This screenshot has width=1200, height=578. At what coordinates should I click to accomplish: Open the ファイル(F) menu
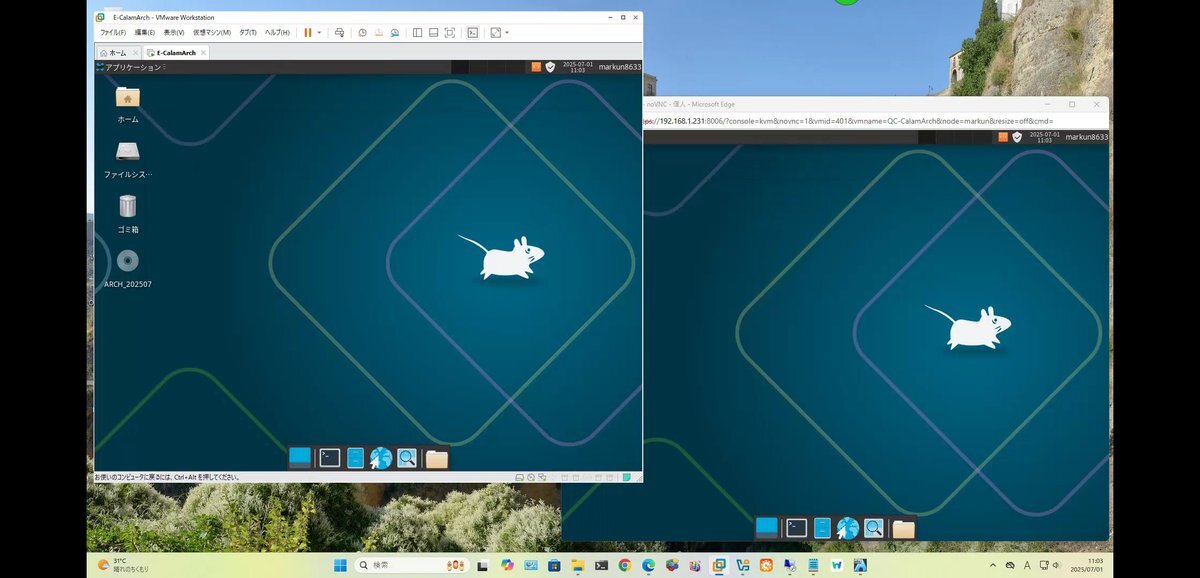click(113, 32)
